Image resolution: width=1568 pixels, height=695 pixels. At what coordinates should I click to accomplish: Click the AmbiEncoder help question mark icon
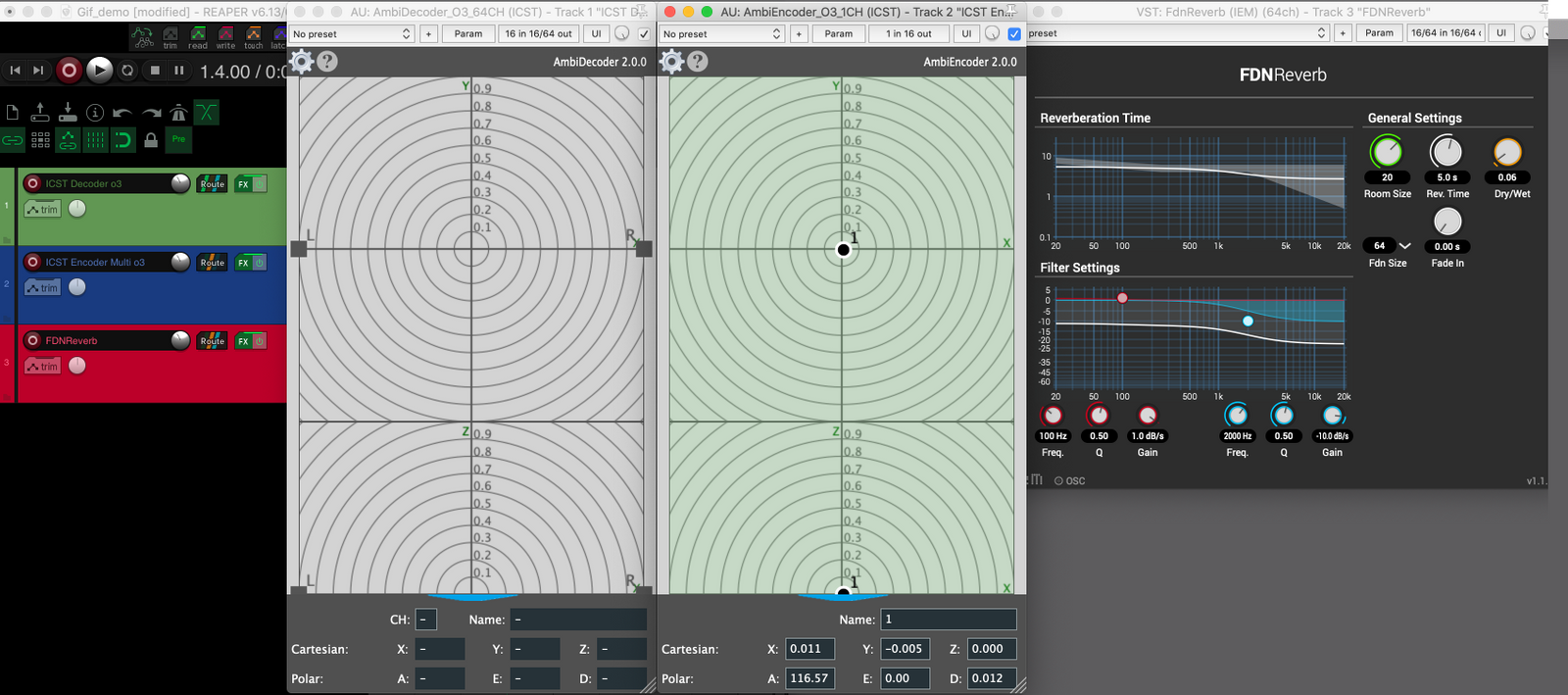[698, 62]
